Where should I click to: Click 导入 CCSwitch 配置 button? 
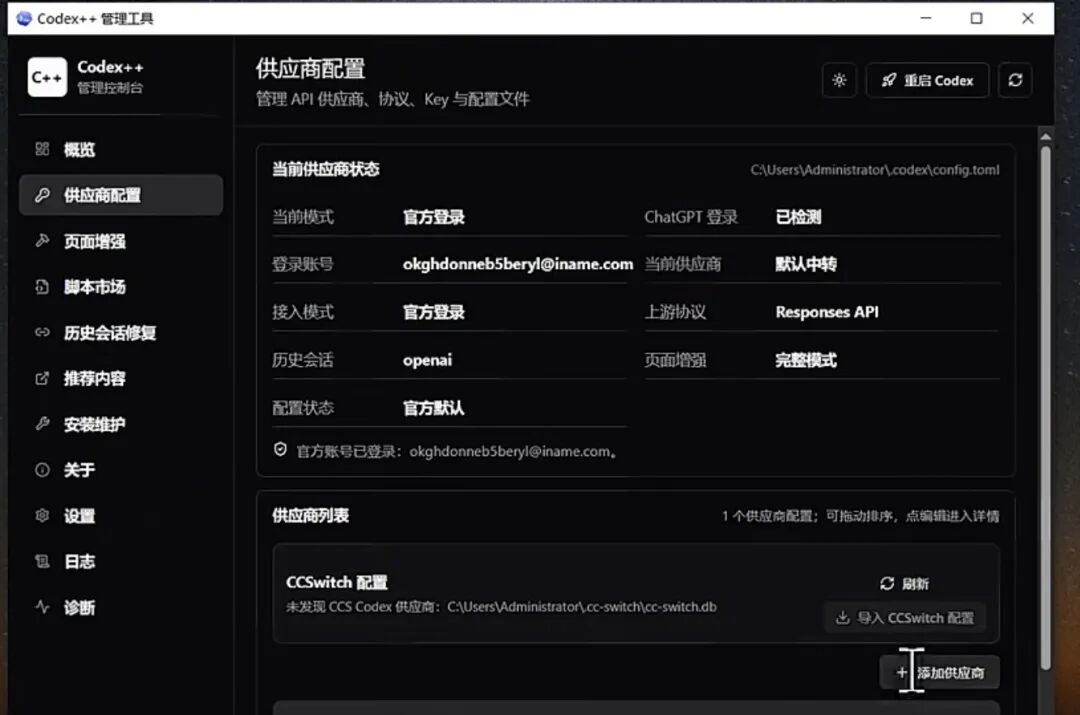pyautogui.click(x=905, y=618)
